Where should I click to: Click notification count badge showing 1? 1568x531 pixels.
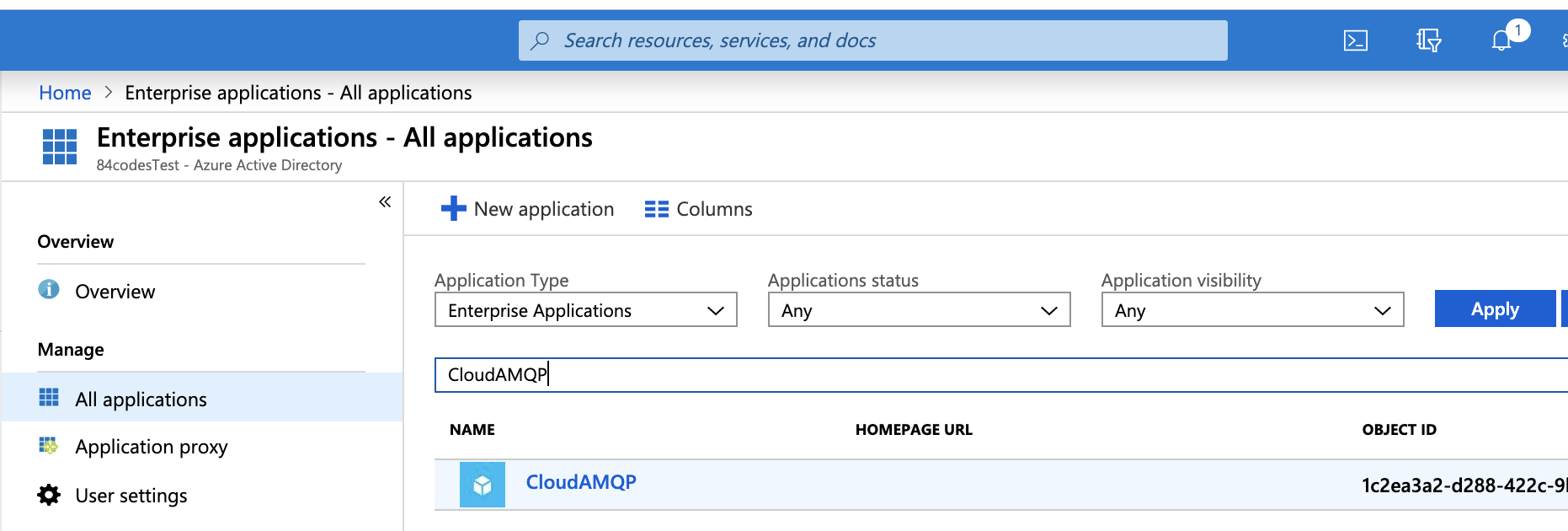(x=1517, y=30)
